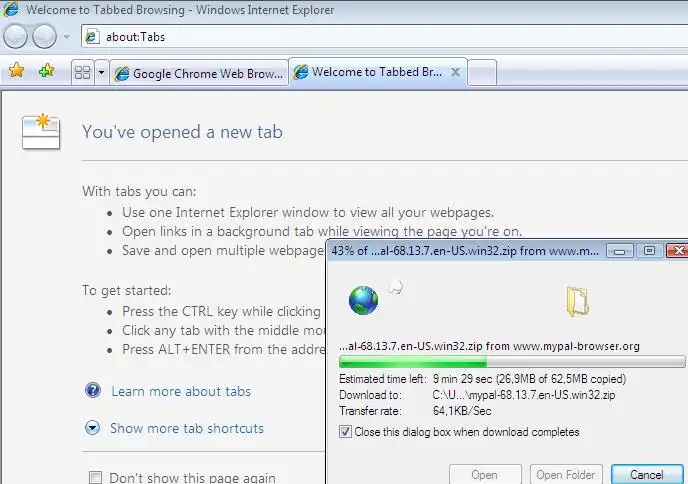The image size is (688, 484).
Task: Click the 'Estimated time left:' label
Action: click(x=383, y=379)
